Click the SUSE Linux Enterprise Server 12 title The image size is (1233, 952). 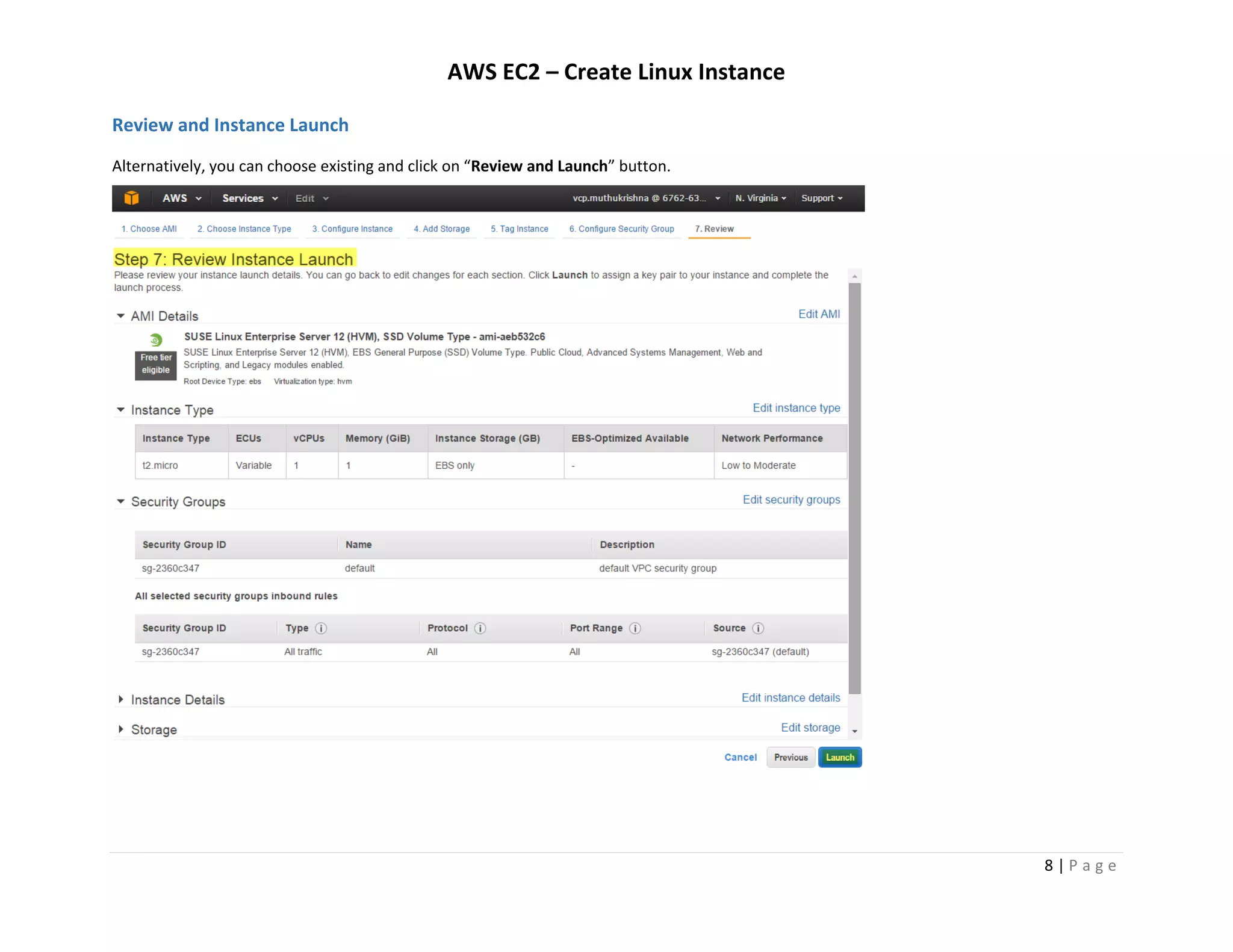[364, 336]
